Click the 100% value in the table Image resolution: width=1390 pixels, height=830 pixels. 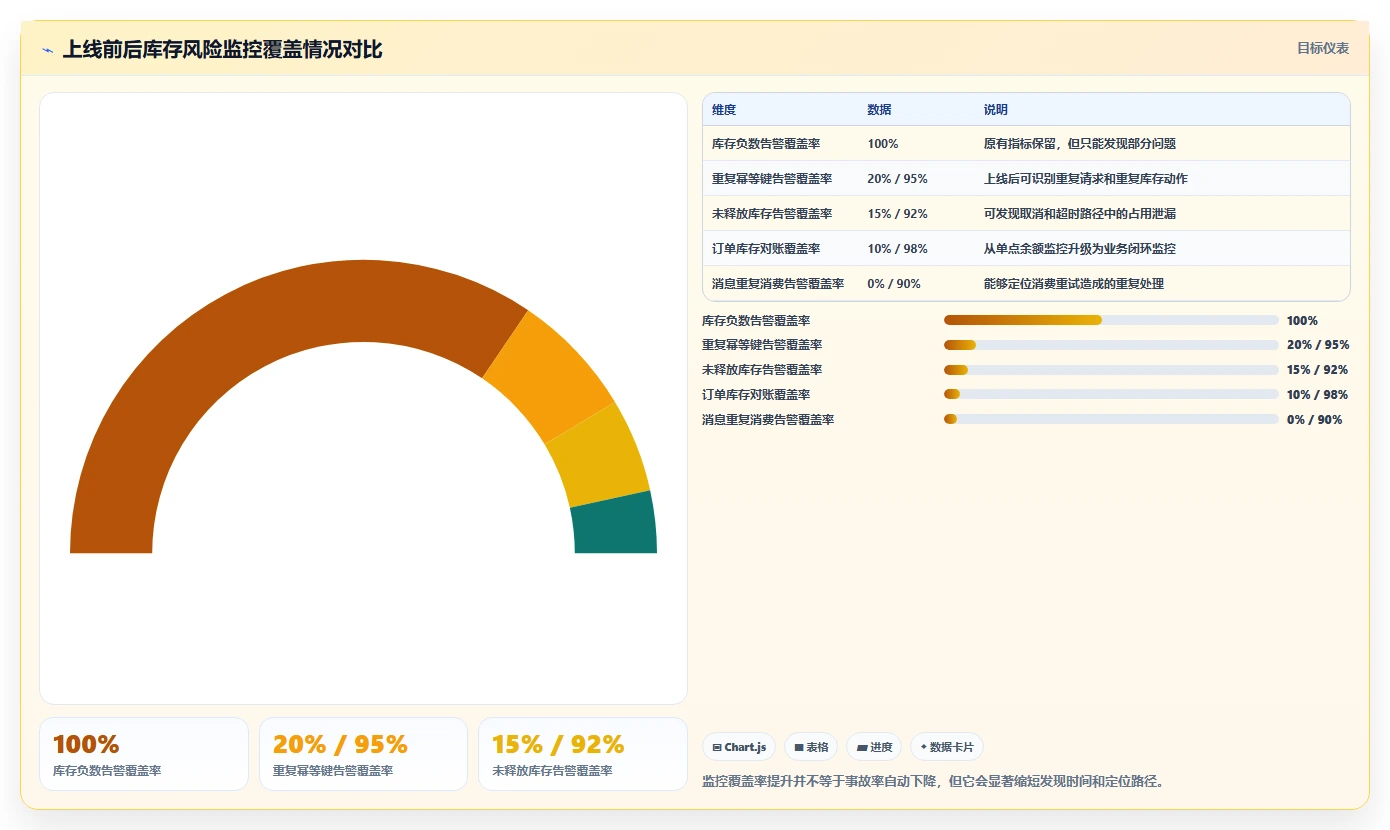883,144
